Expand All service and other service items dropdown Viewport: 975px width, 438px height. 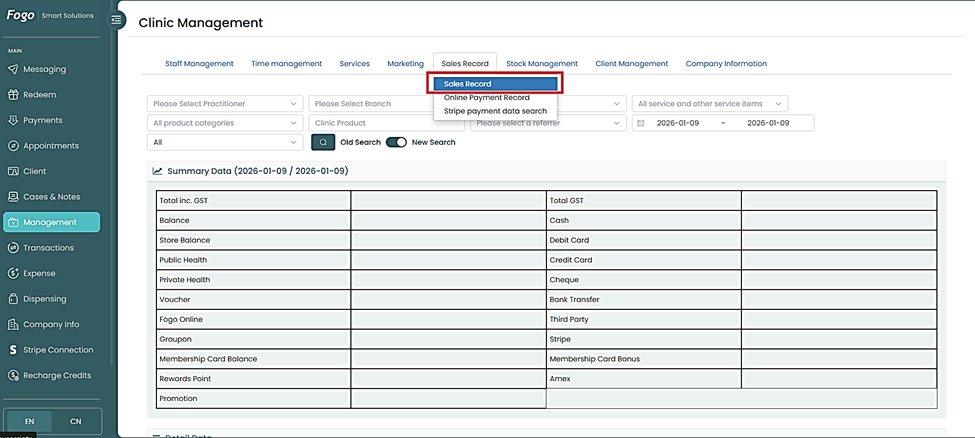[710, 104]
